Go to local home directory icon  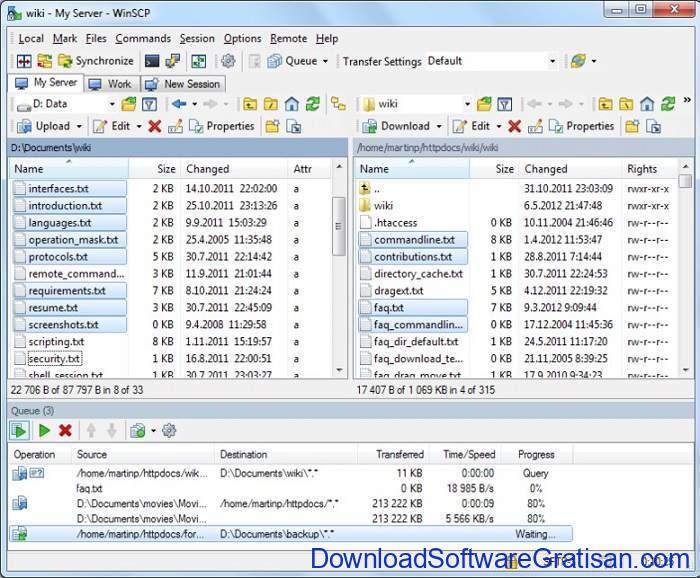point(292,104)
